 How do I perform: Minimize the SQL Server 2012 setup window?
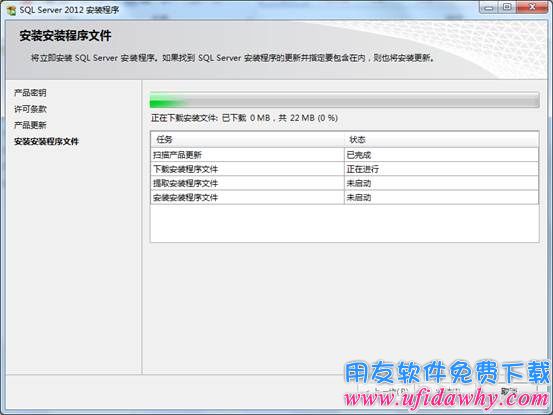pos(489,7)
